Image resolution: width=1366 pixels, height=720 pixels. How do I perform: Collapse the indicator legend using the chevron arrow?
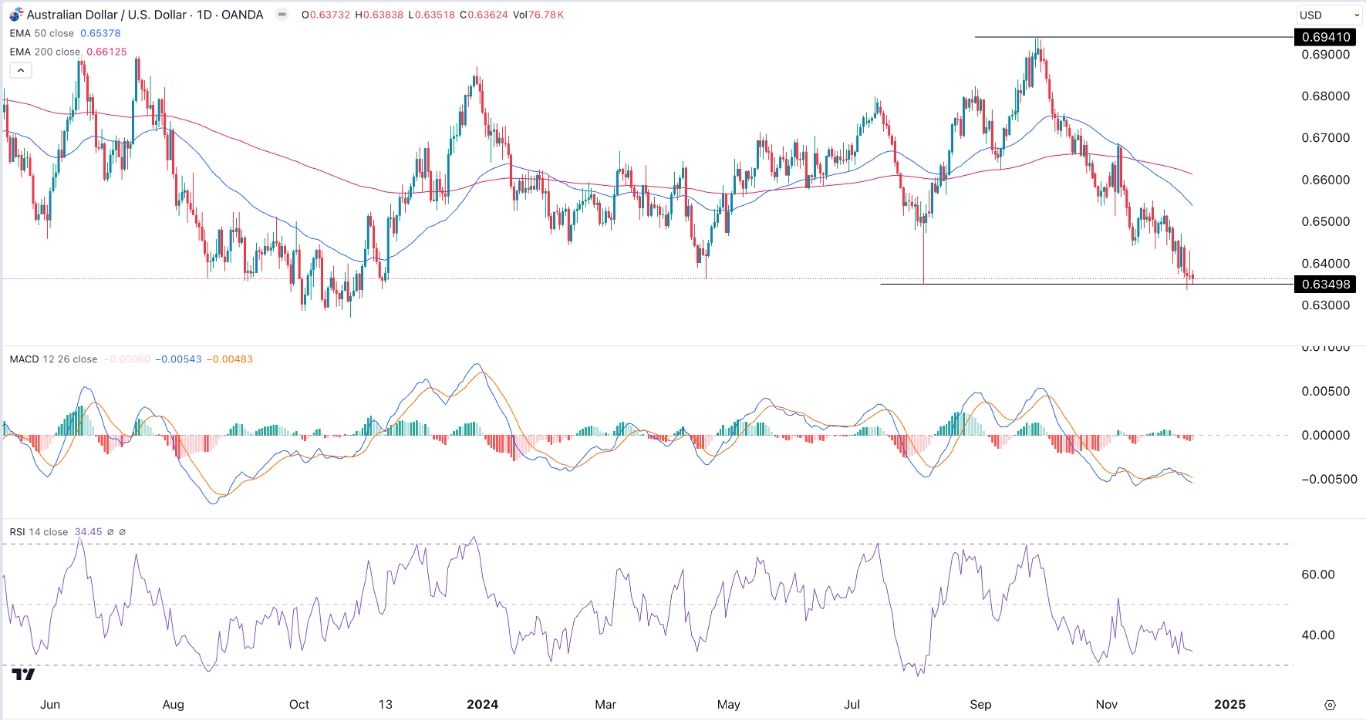coord(20,69)
